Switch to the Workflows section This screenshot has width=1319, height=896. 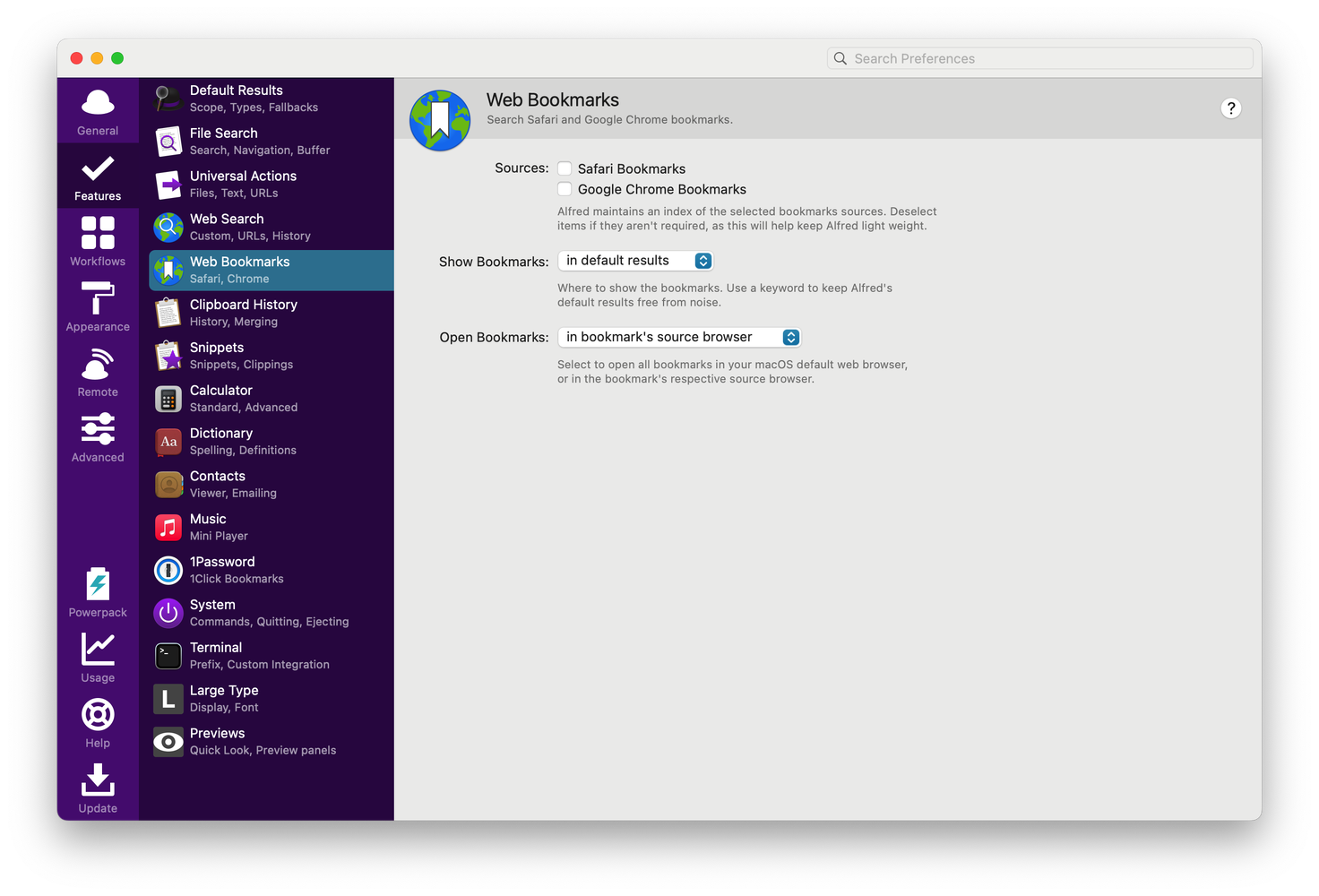point(98,242)
